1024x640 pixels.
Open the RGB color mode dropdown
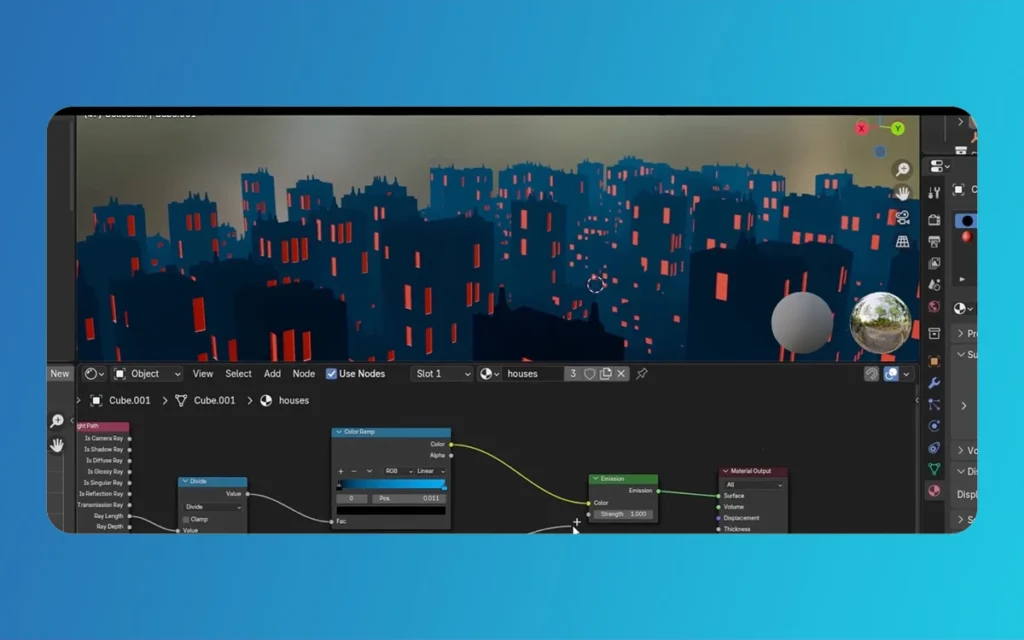pos(398,471)
